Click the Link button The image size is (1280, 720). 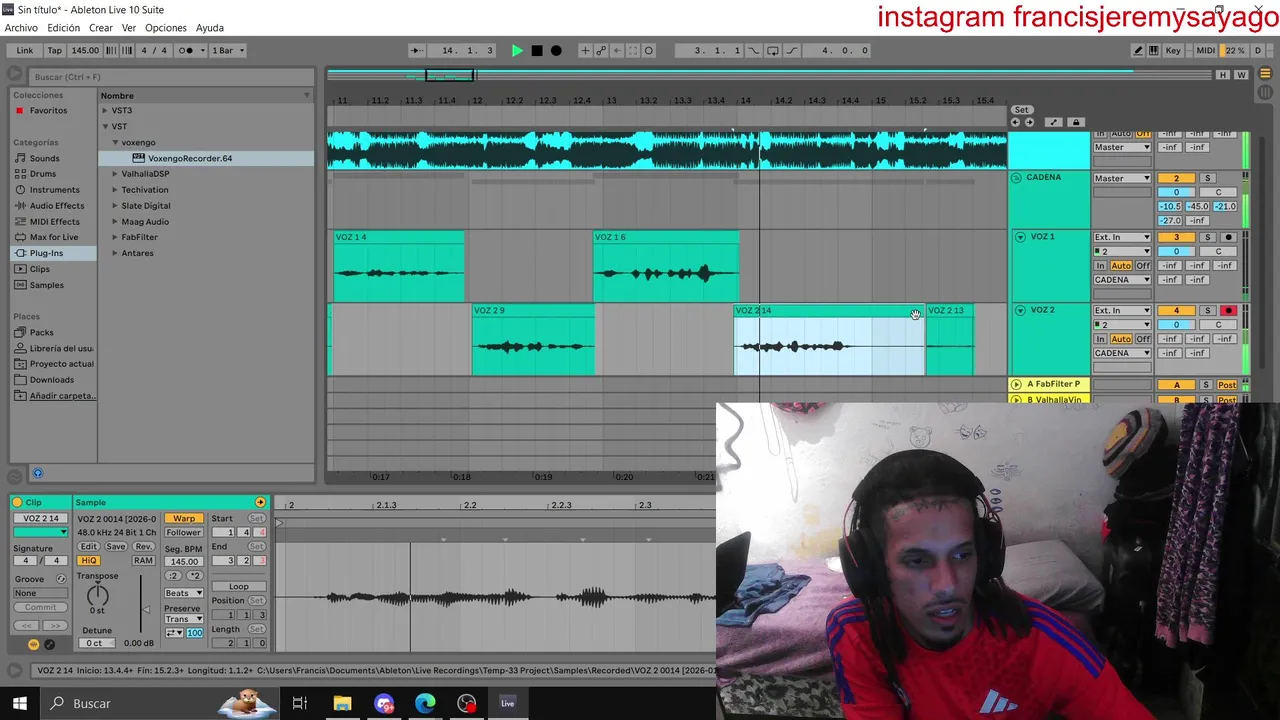24,50
